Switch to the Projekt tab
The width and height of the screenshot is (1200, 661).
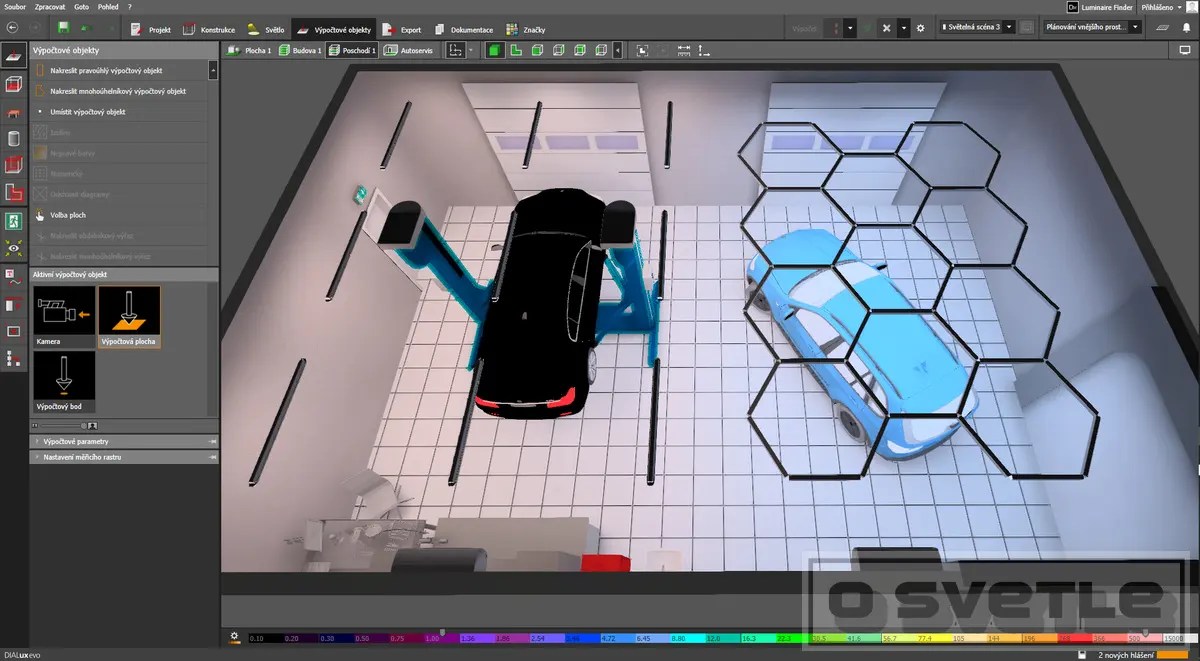pyautogui.click(x=151, y=29)
